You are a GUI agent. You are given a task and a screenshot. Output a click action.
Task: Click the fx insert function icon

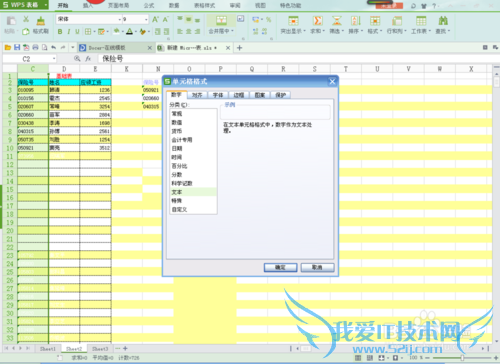(x=88, y=59)
